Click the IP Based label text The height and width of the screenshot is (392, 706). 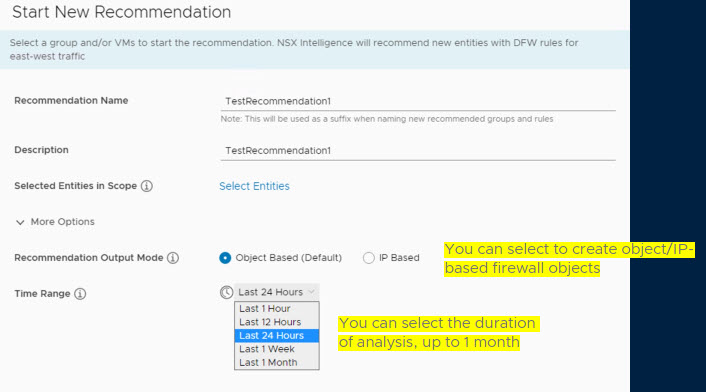(399, 258)
